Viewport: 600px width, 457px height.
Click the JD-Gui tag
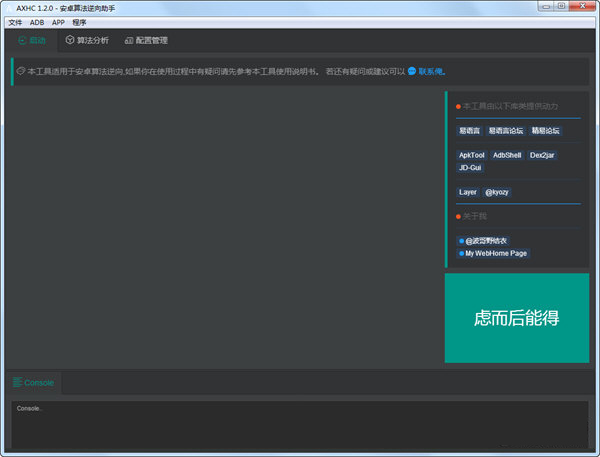[x=469, y=168]
